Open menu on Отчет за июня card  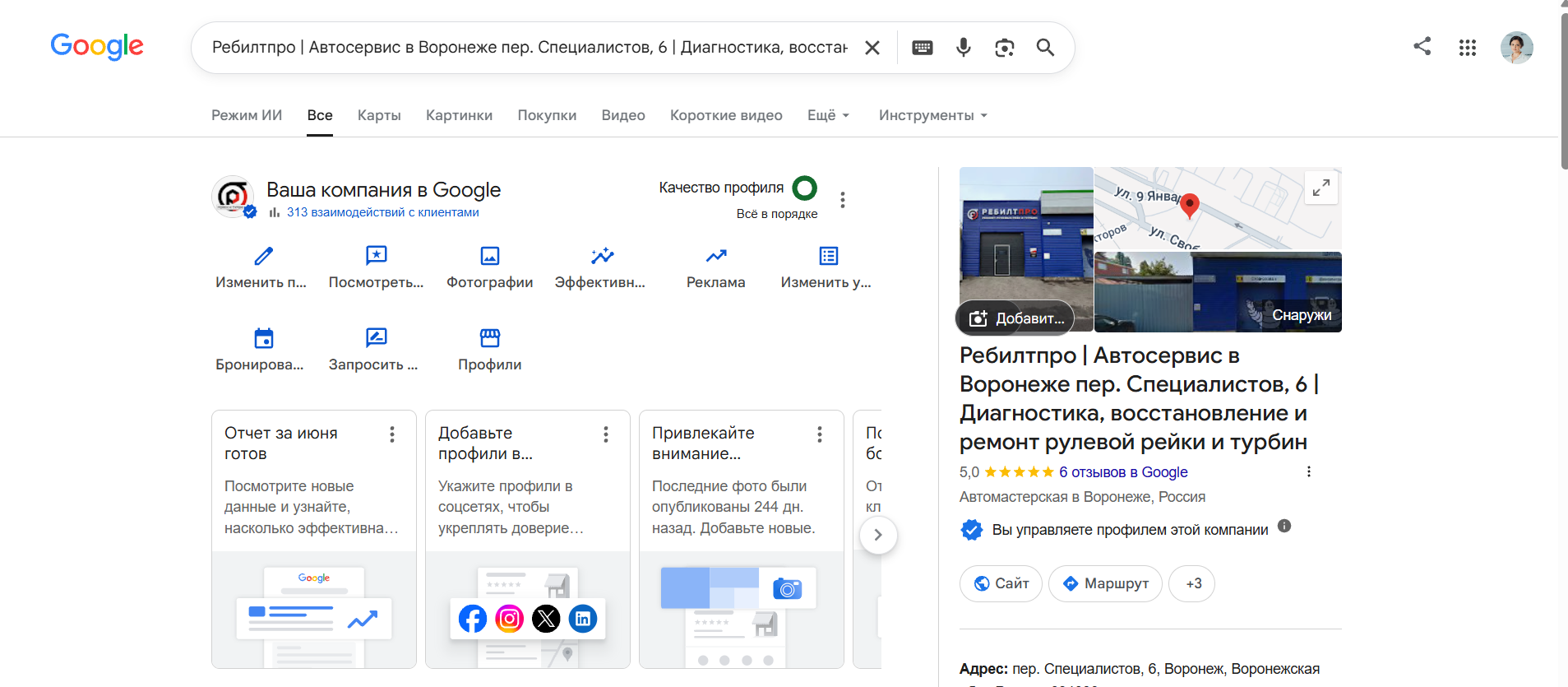(392, 434)
